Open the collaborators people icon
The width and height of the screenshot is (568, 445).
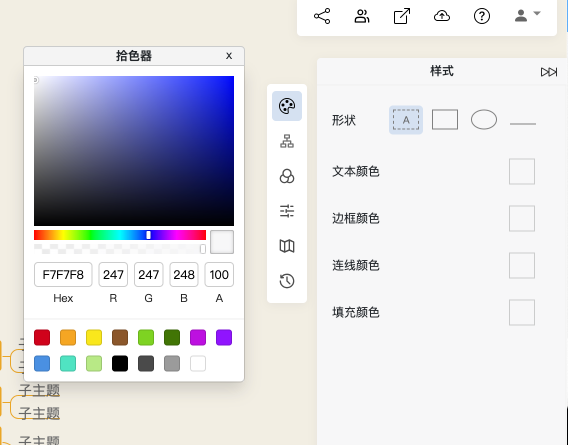point(362,16)
